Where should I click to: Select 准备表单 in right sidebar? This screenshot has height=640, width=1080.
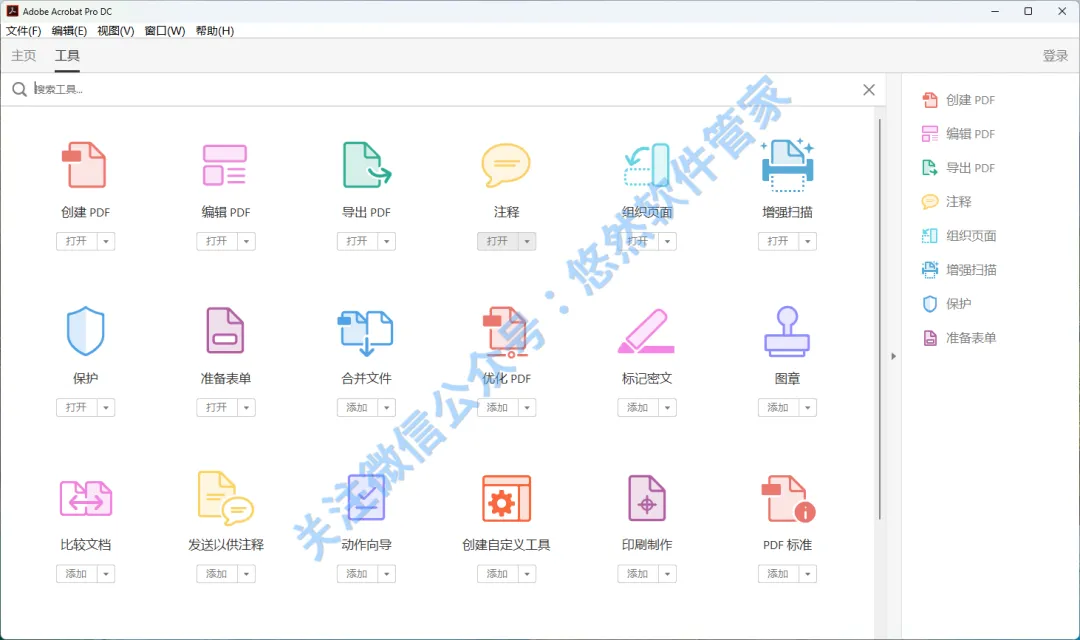point(959,338)
